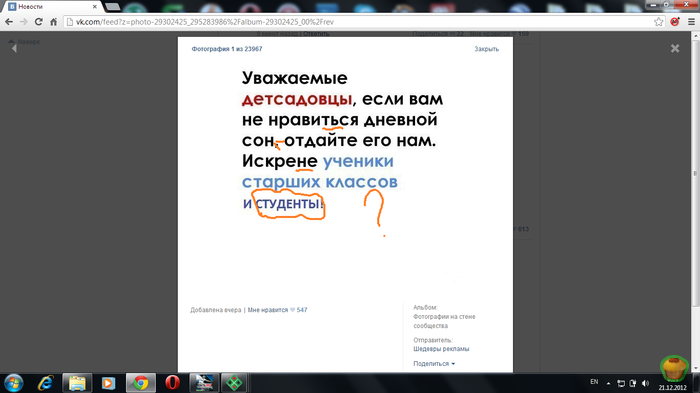Click the browser forward arrow
The image size is (700, 393).
pyautogui.click(x=24, y=21)
